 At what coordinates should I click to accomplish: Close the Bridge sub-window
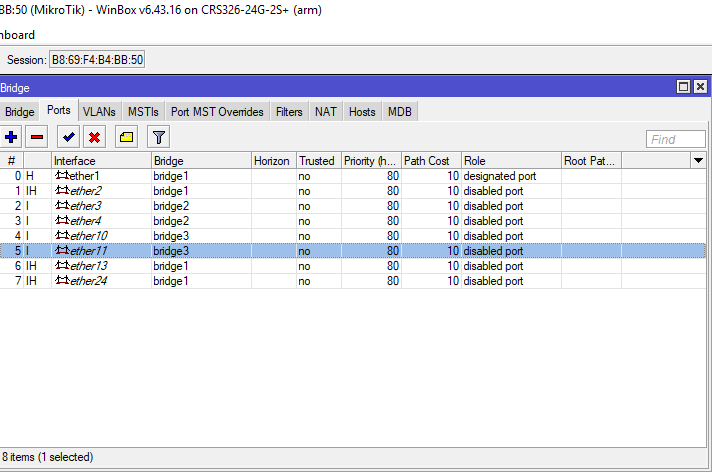pyautogui.click(x=700, y=86)
